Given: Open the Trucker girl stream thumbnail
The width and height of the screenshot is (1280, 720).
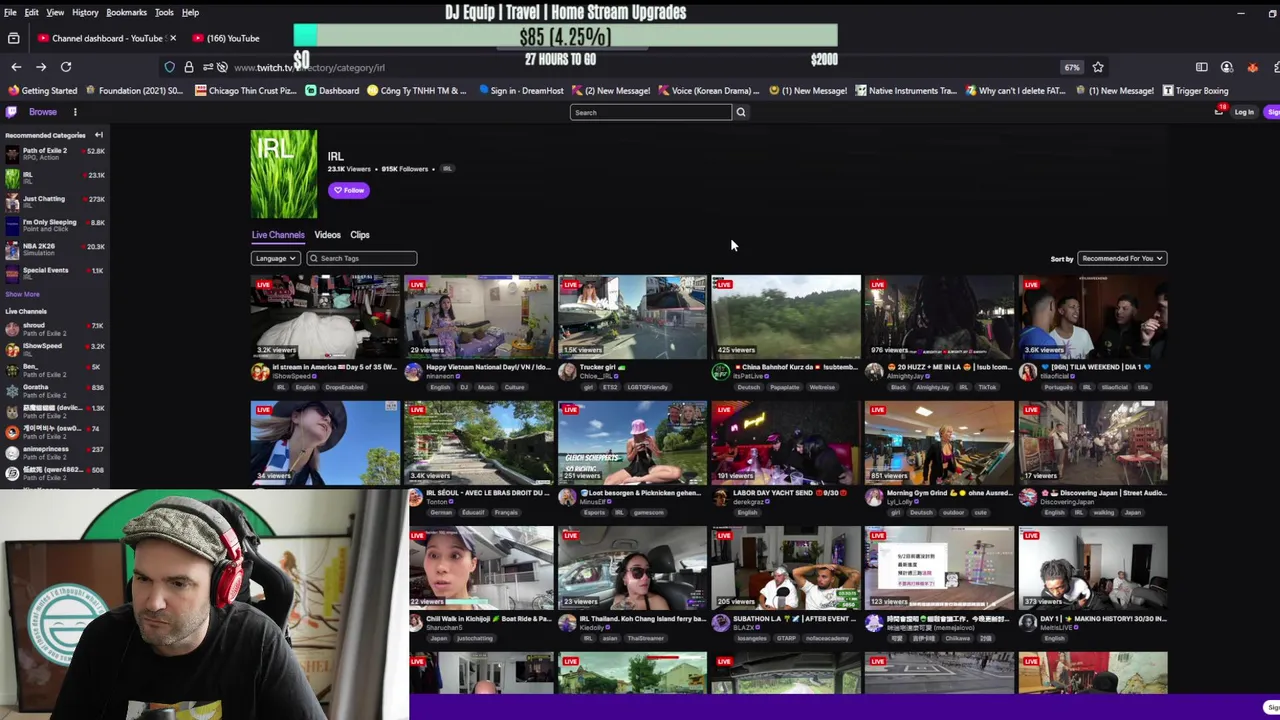Looking at the screenshot, I should point(632,317).
